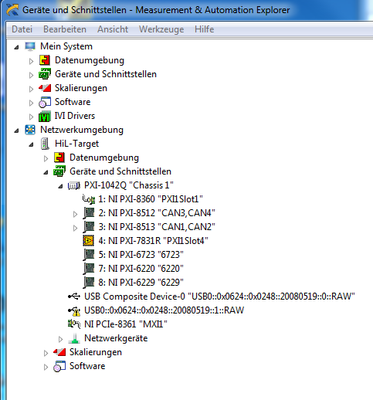Select the NI PCIe-8361 "MXI1" label
The image size is (373, 400).
coord(126,324)
